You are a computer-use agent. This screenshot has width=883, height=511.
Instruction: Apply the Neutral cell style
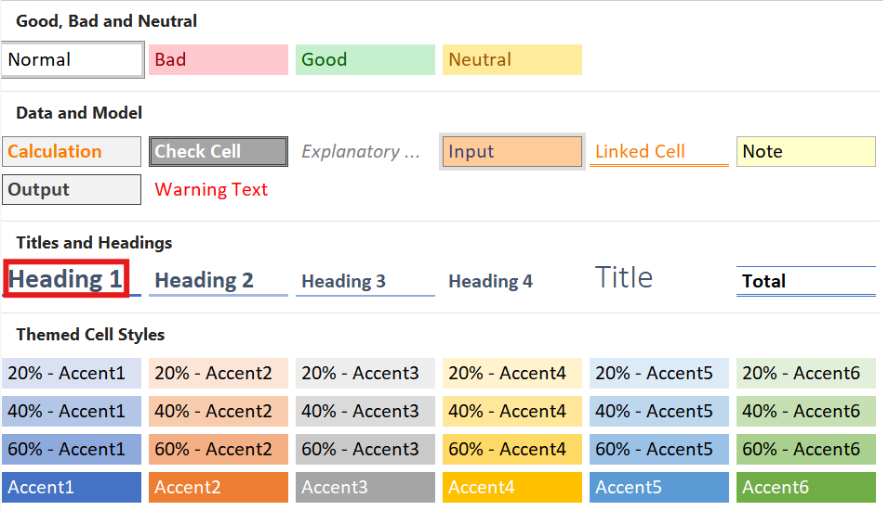coord(512,60)
